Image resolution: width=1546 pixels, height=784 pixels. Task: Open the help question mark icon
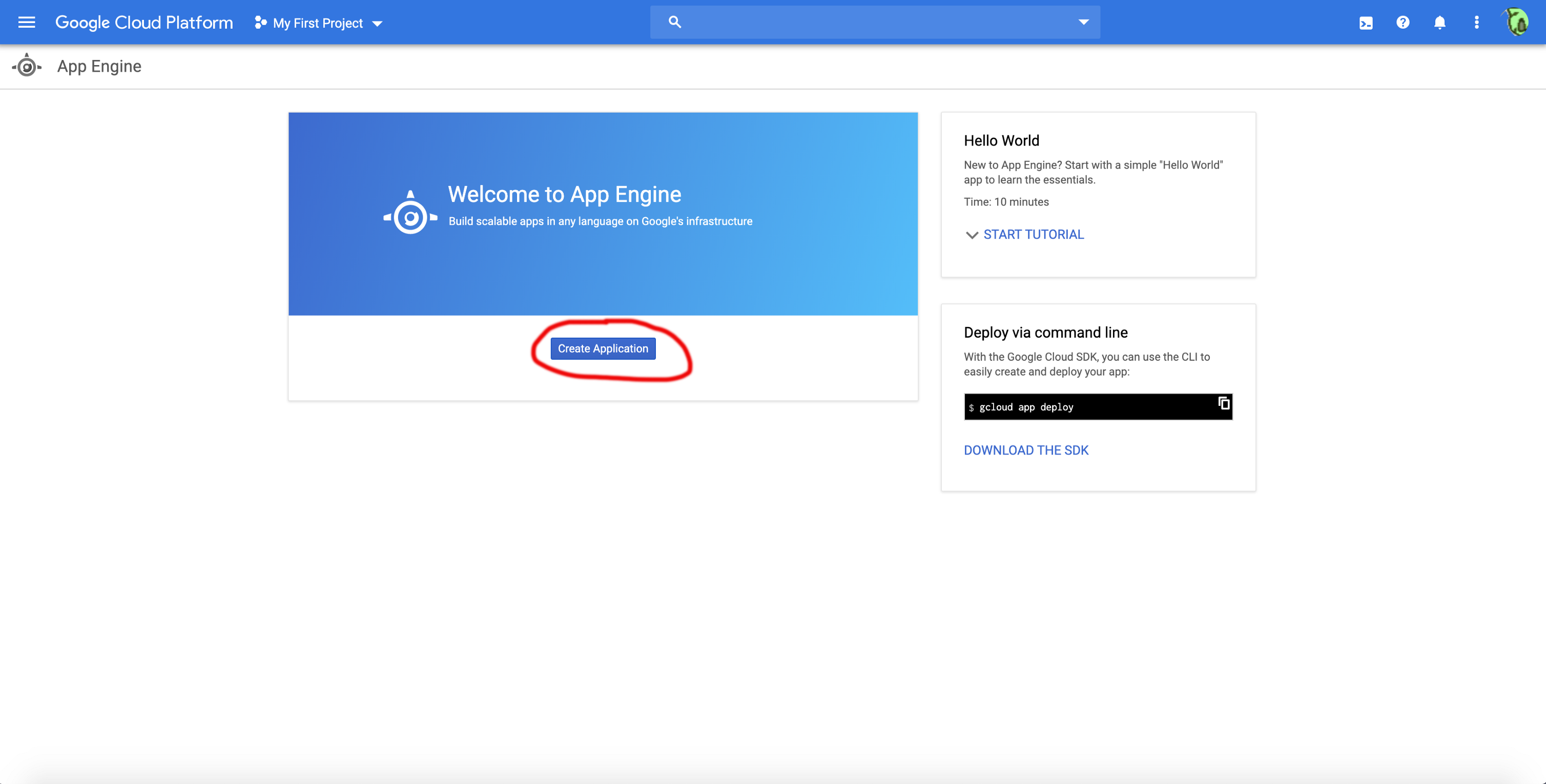1403,22
